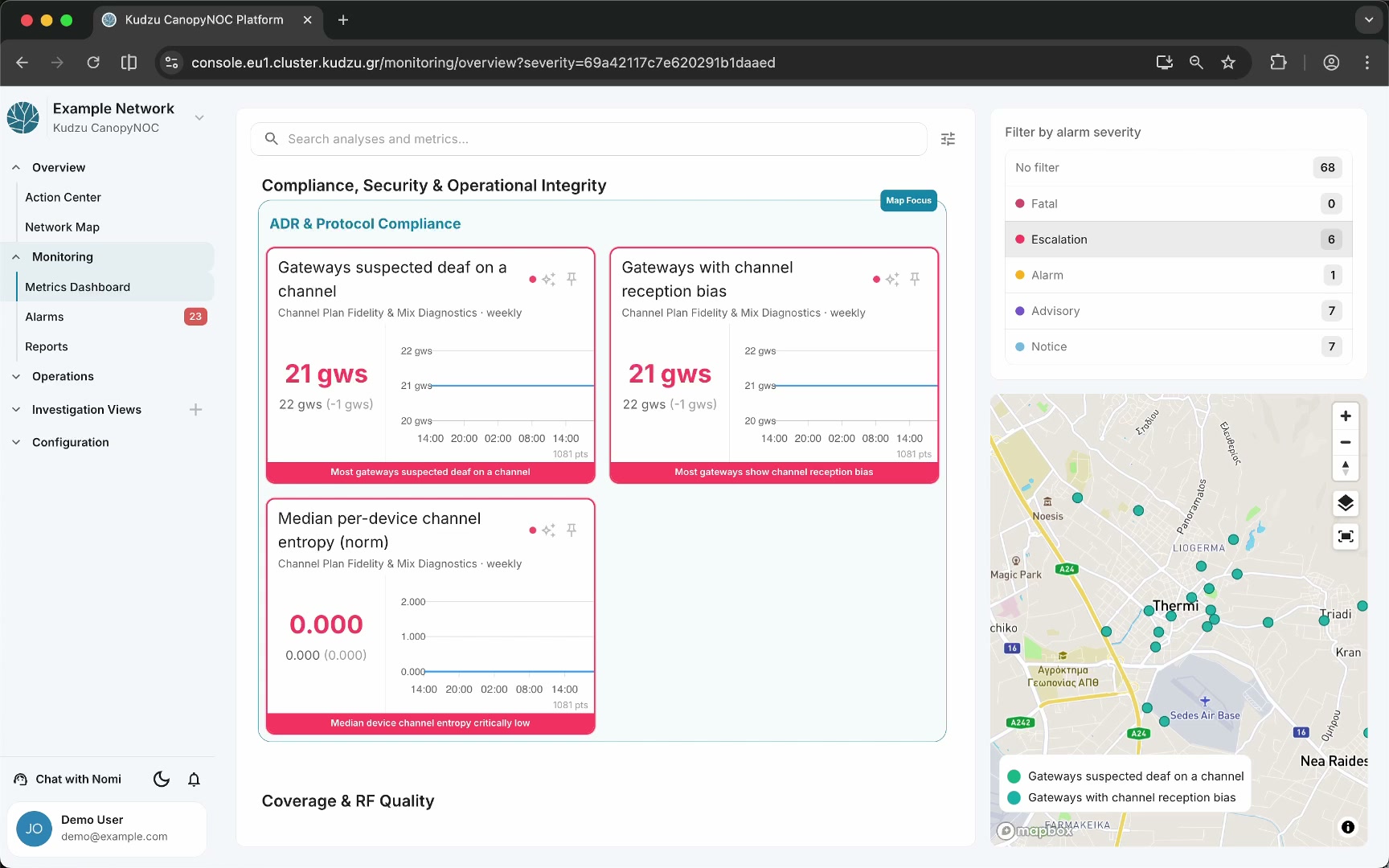Zoom in on the map

click(x=1346, y=416)
